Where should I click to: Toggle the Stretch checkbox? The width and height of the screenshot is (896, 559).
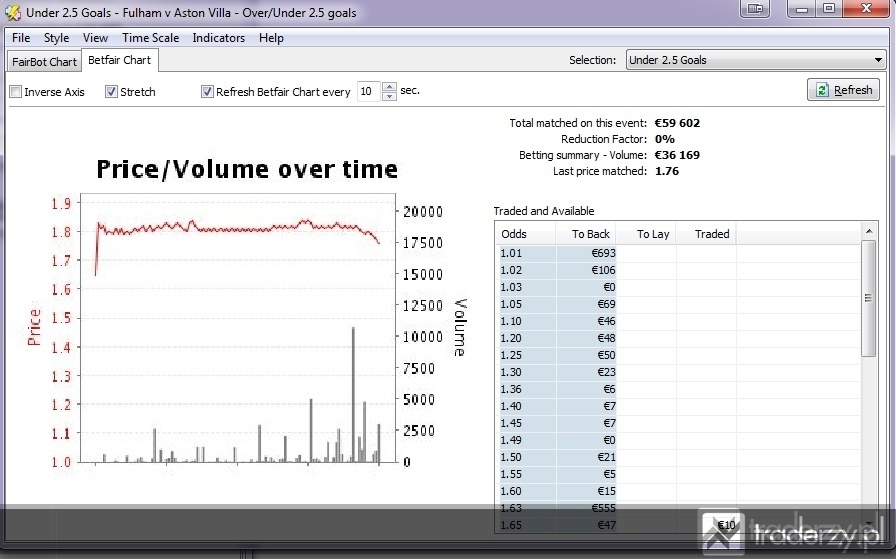point(111,91)
